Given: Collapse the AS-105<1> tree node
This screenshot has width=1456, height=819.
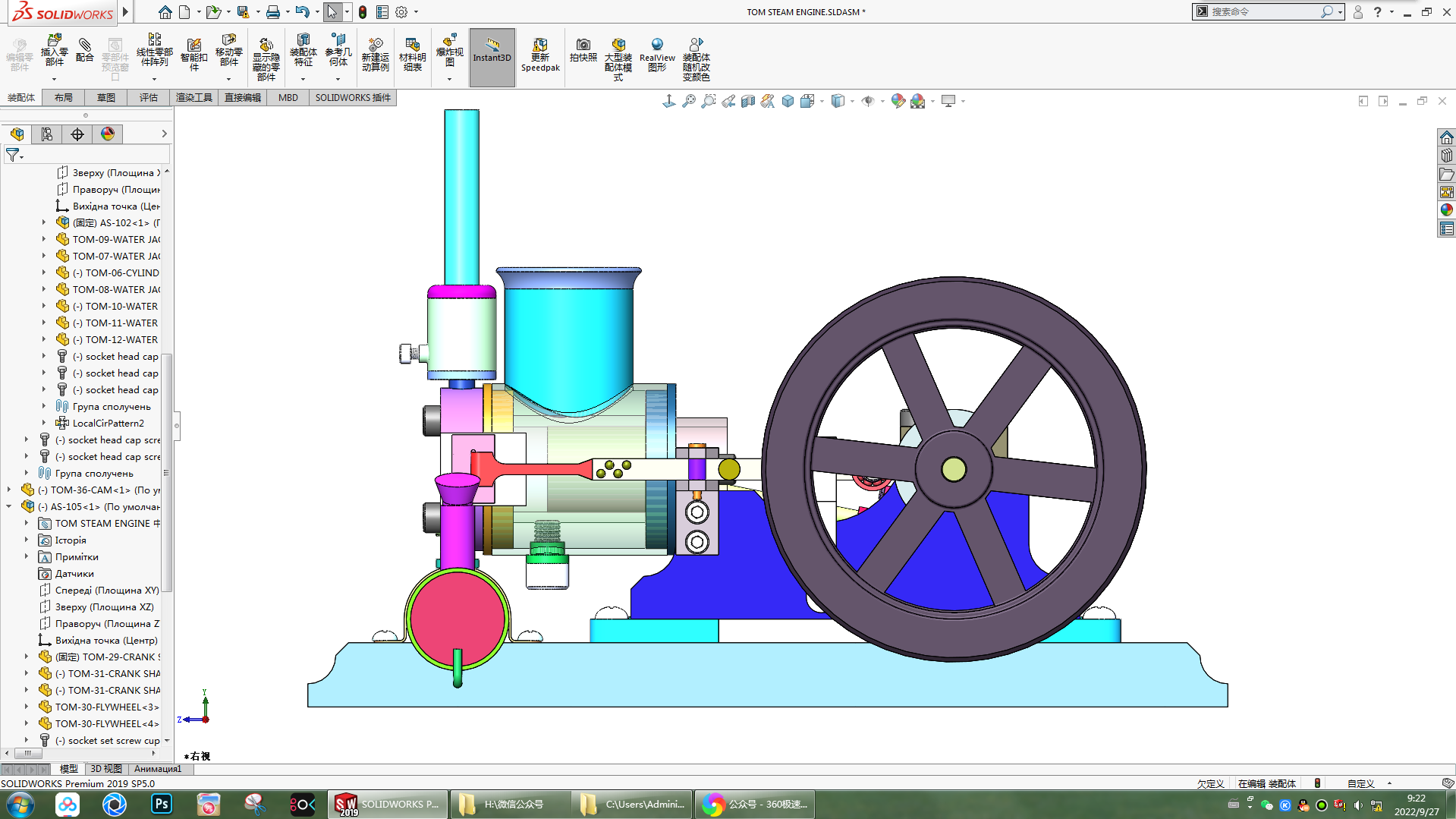Looking at the screenshot, I should pos(9,507).
